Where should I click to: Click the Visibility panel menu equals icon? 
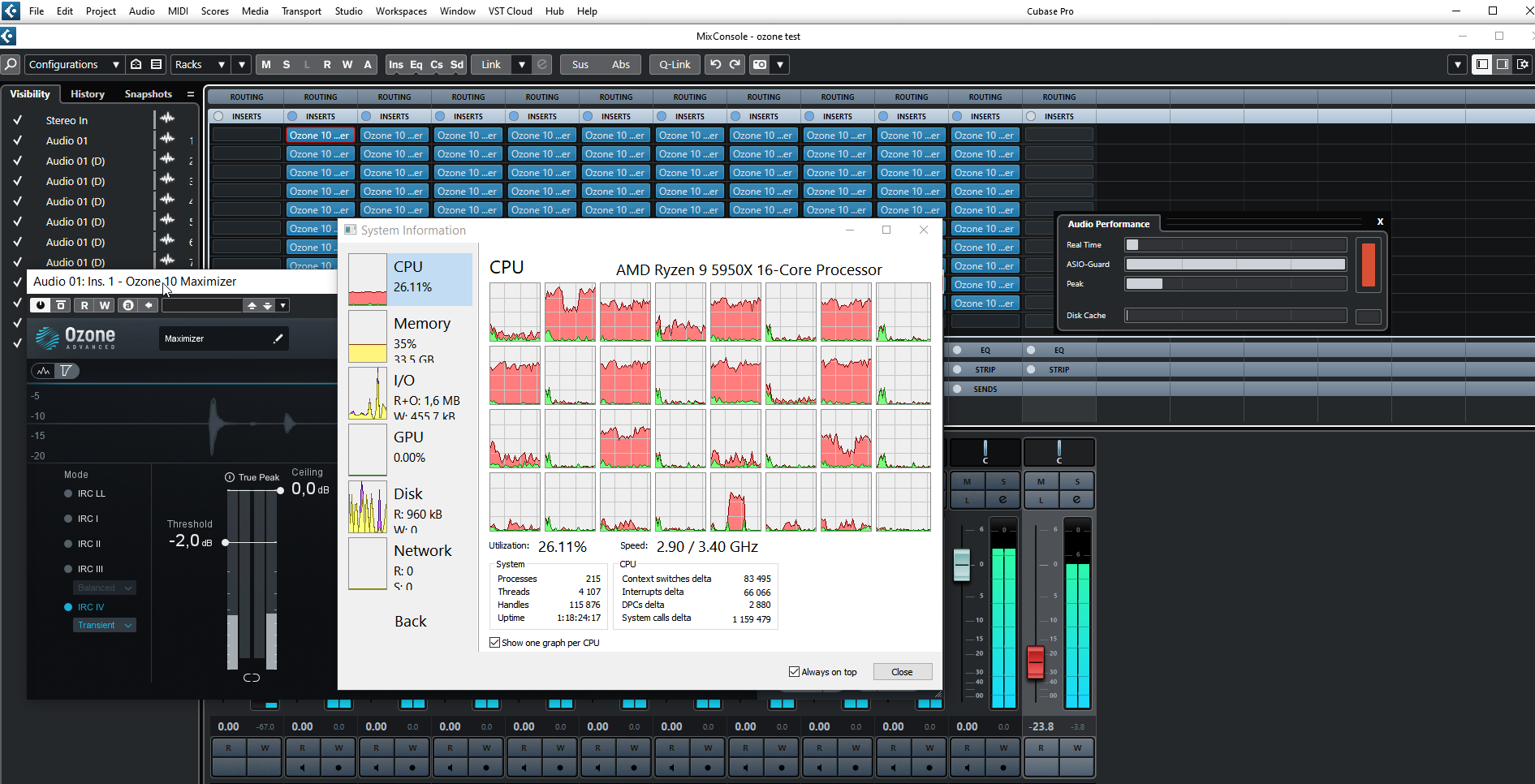191,94
